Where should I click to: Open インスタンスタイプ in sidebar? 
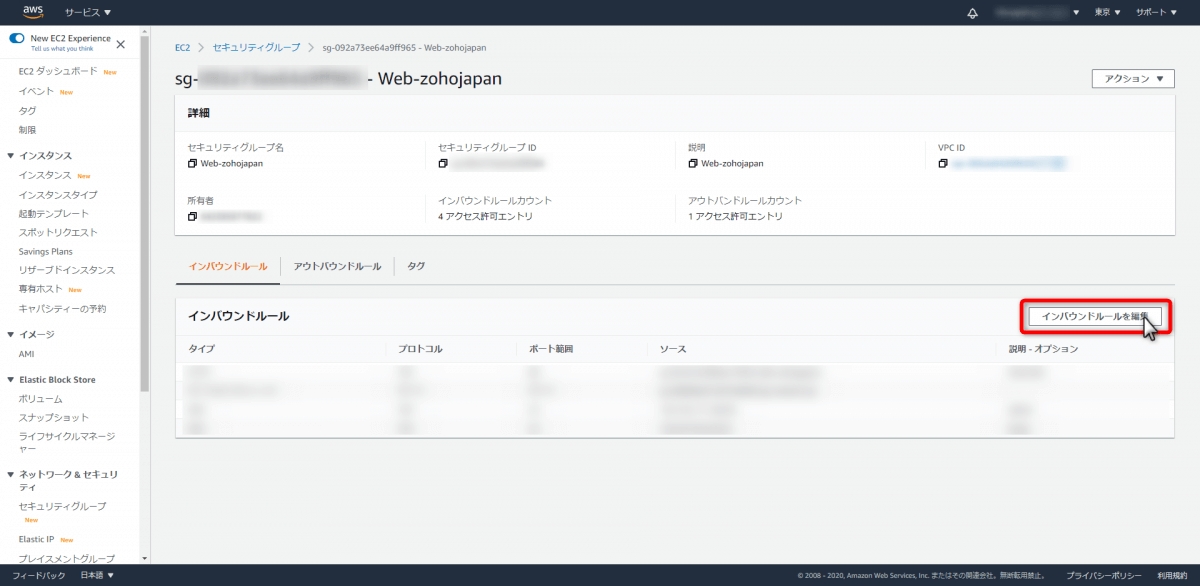click(58, 195)
